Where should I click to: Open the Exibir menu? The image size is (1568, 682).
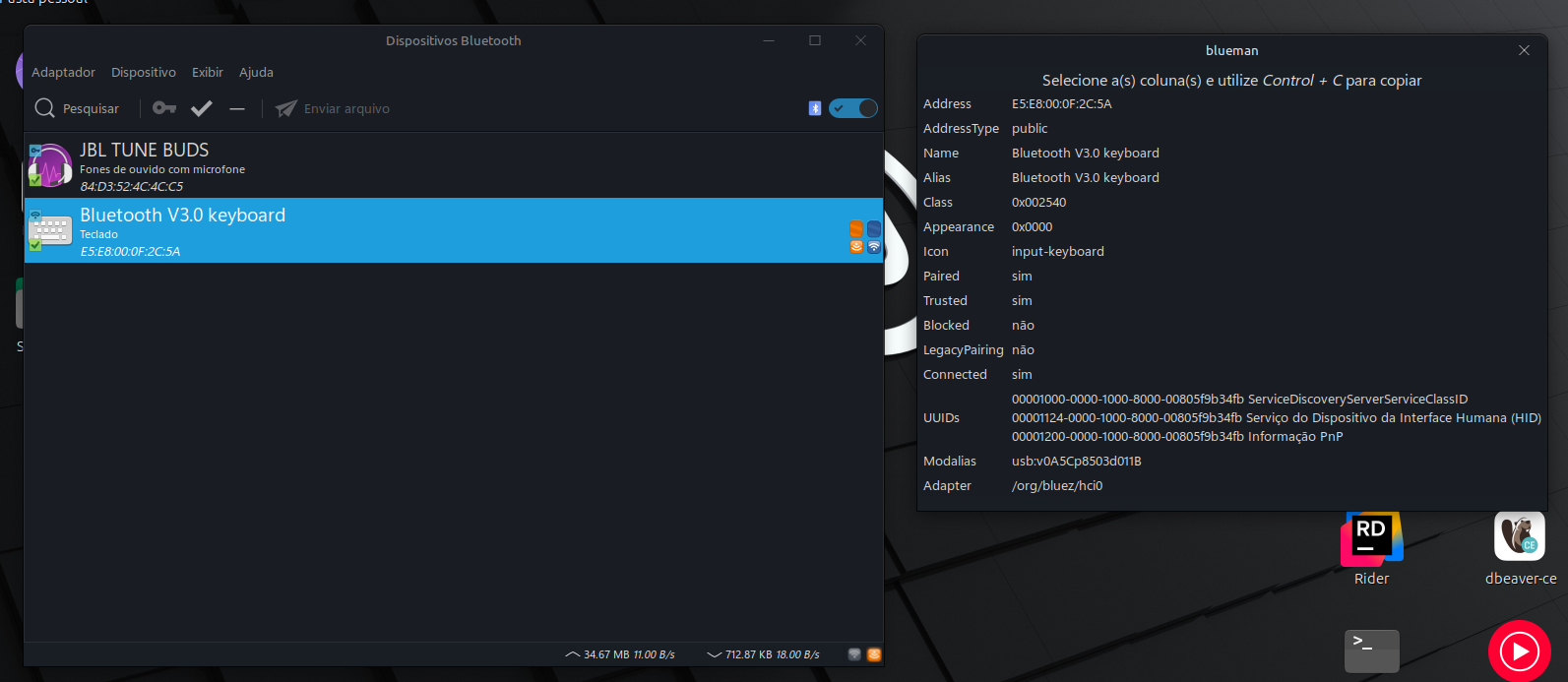207,73
